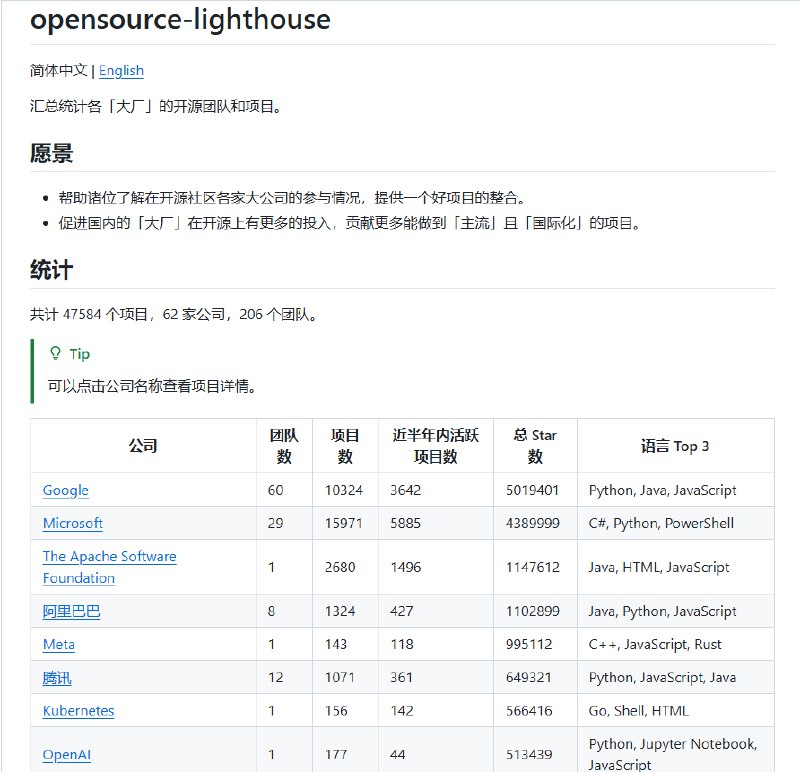Open the Kubernetes company link
The image size is (800, 772).
(76, 710)
